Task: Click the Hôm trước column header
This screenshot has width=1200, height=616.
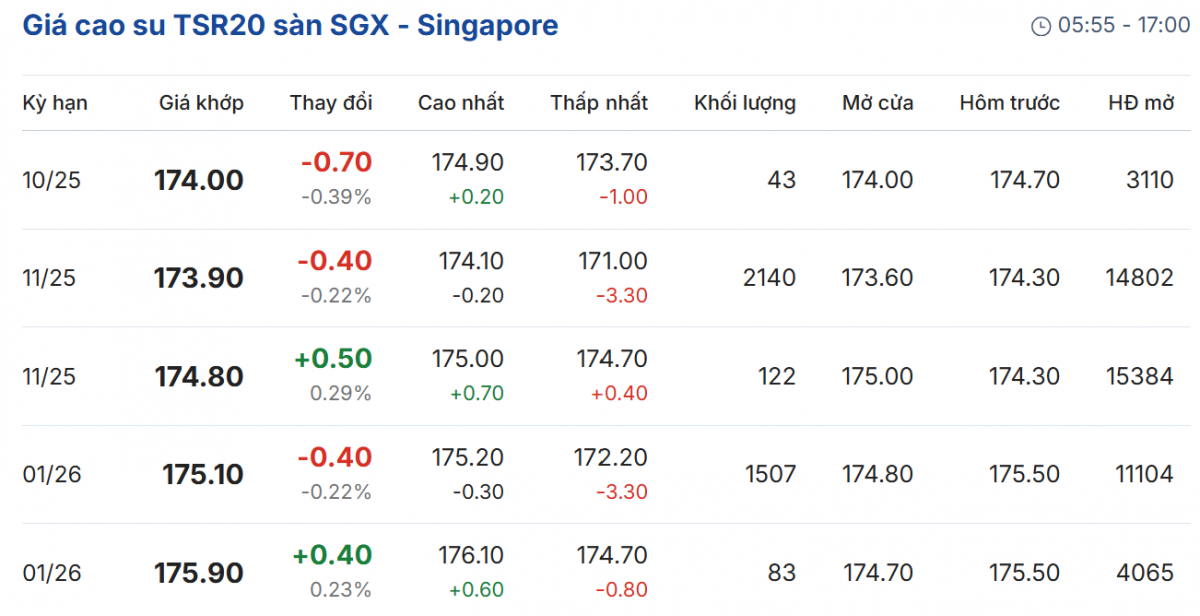Action: 1009,103
